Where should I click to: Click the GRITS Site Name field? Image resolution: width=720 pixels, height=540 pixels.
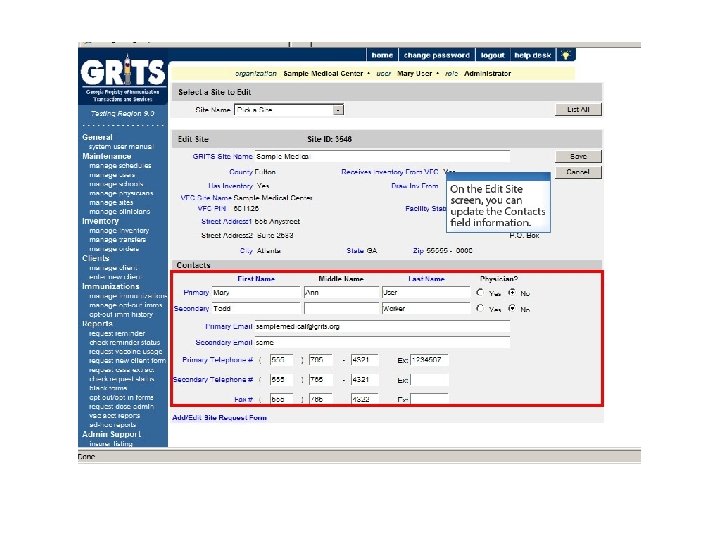click(382, 157)
